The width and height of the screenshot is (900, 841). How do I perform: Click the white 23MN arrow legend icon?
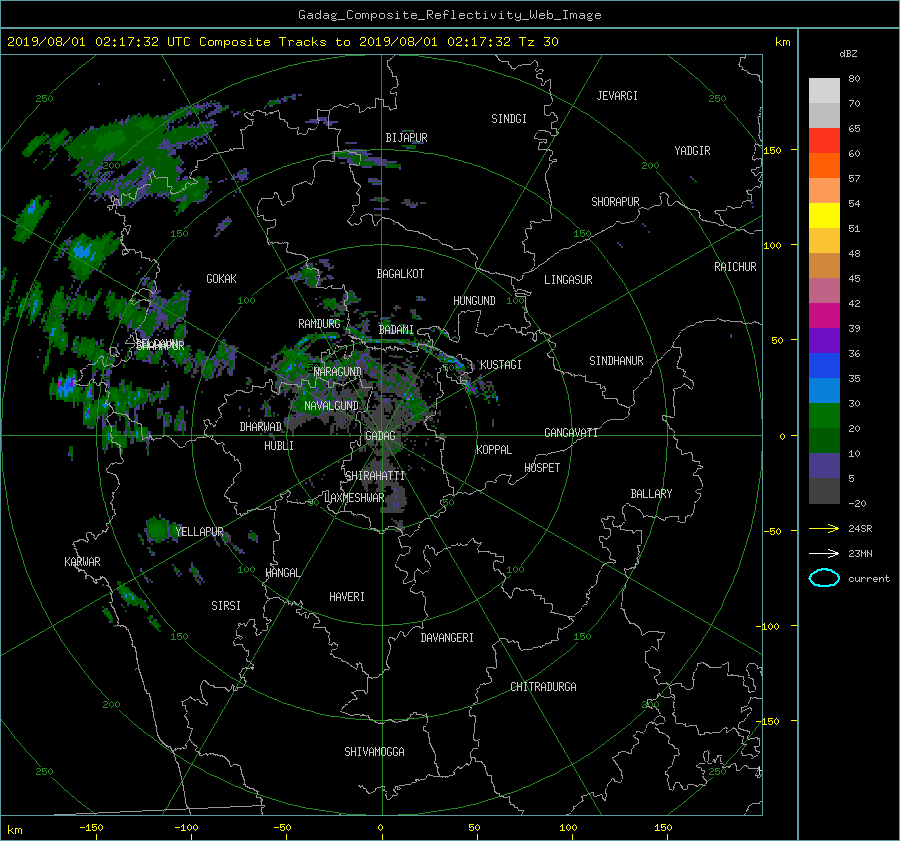(824, 553)
